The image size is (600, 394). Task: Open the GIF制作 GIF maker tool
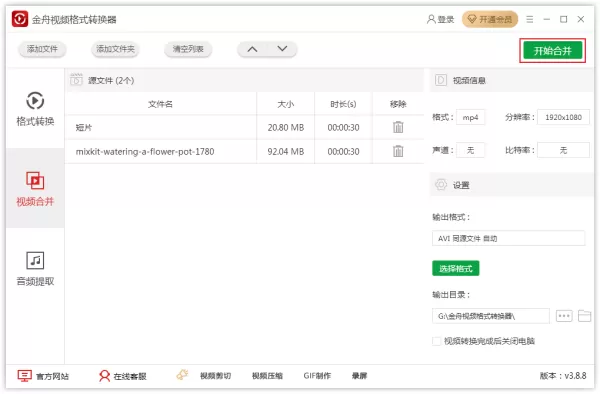(317, 376)
